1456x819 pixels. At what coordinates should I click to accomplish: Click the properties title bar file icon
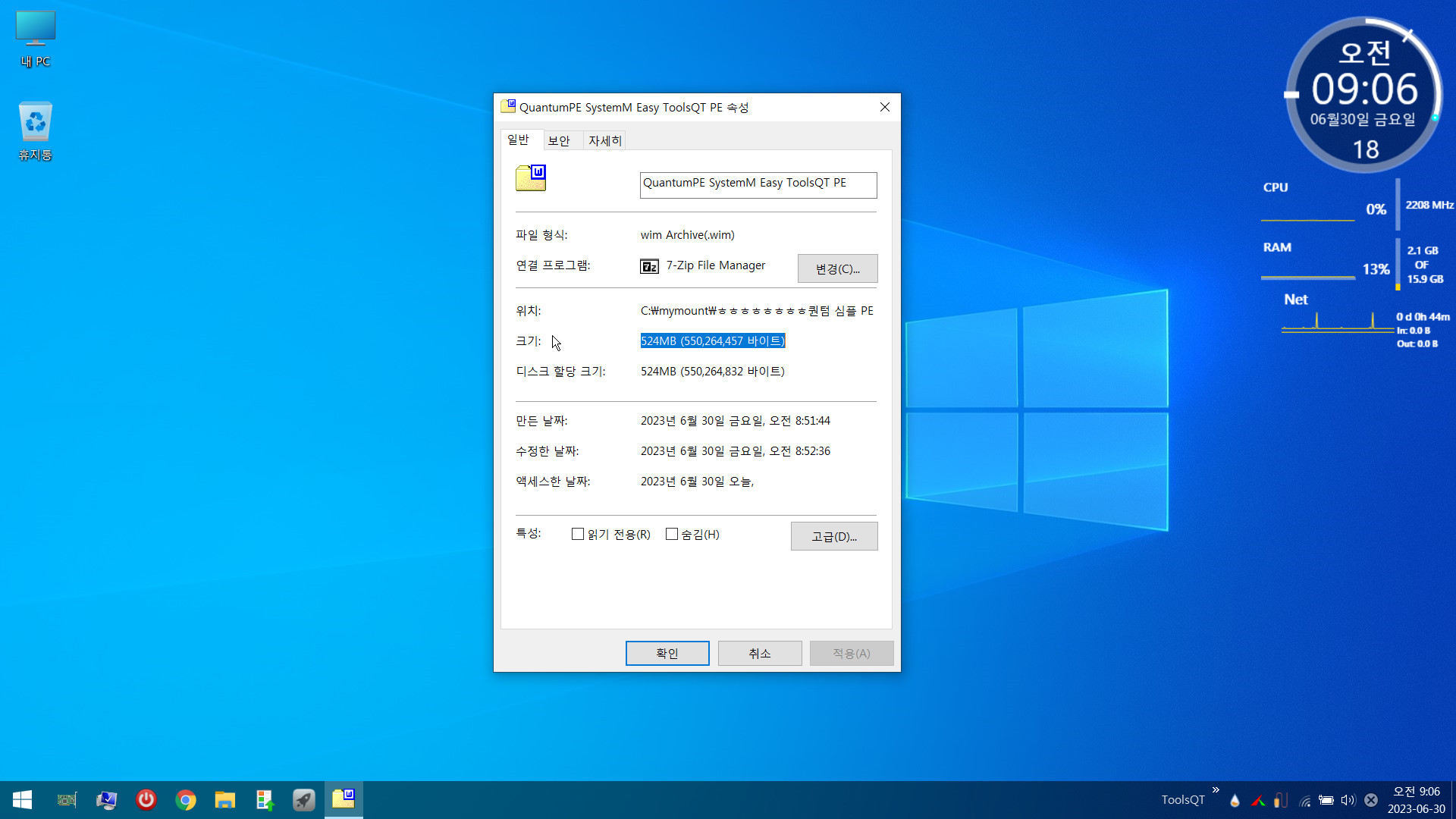click(508, 106)
